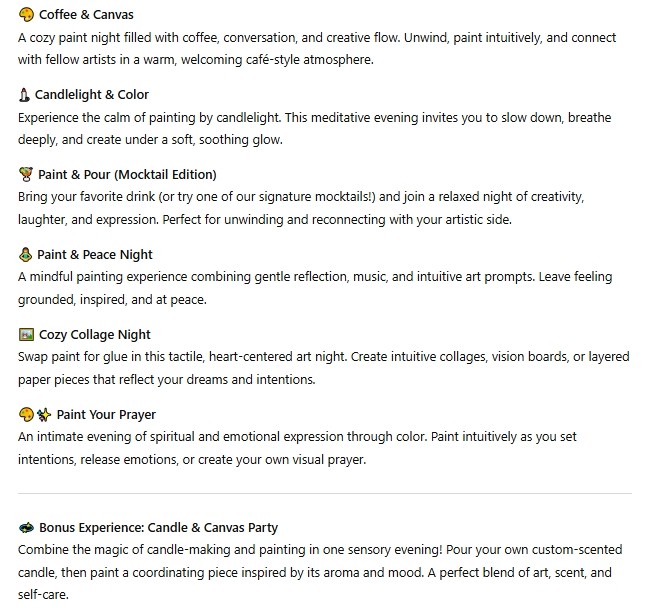The height and width of the screenshot is (608, 646).
Task: Select the Paint & Peace Night heading
Action: (95, 255)
